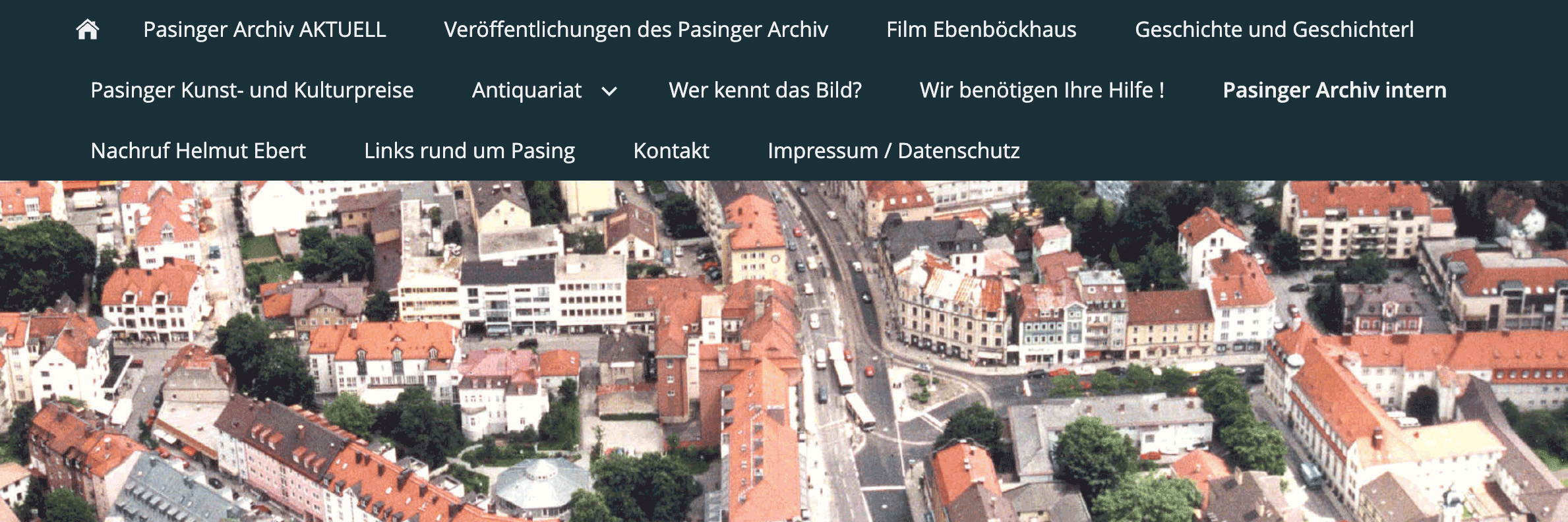Image resolution: width=1568 pixels, height=522 pixels.
Task: Click the aerial photo of Pasing
Action: point(784,351)
